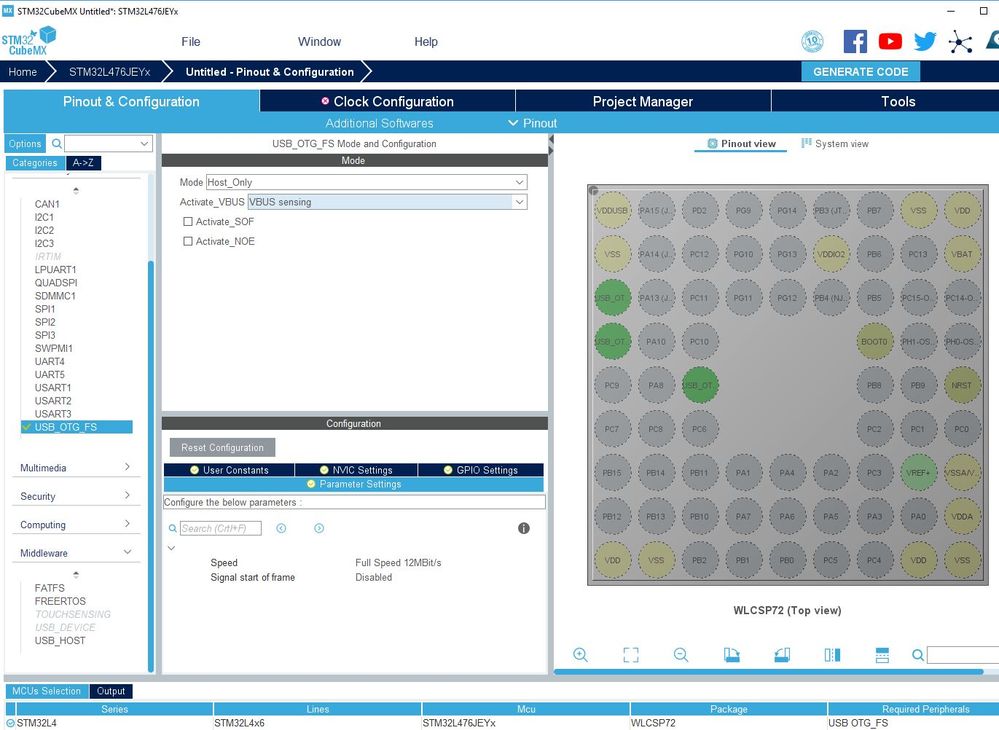This screenshot has height=730, width=999.
Task: Click the peripheral list vertical scrollbar
Action: pyautogui.click(x=151, y=465)
